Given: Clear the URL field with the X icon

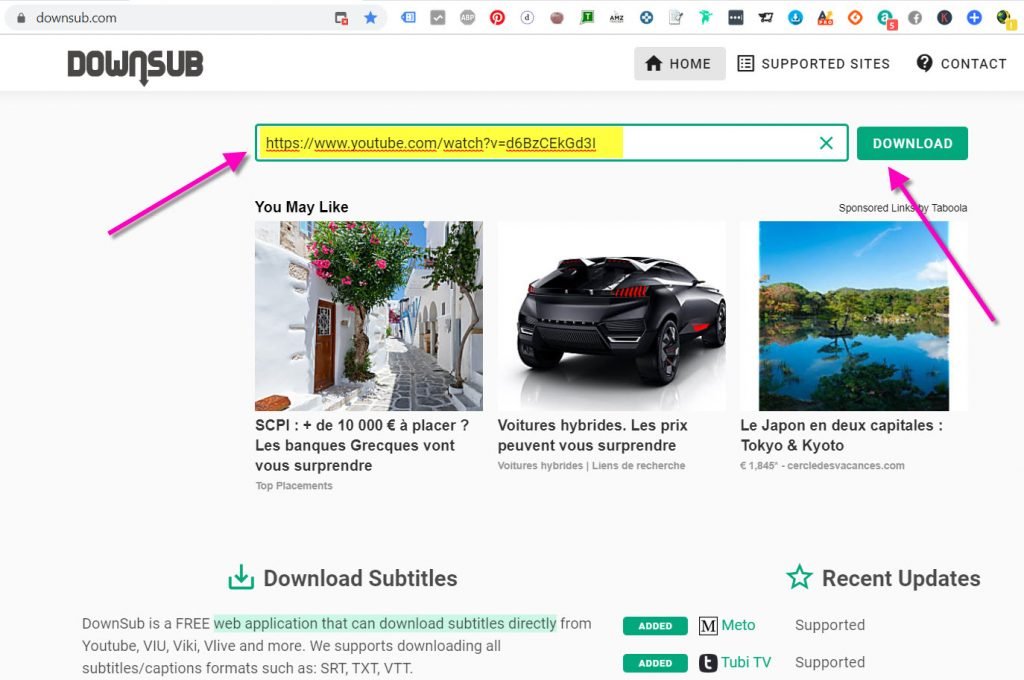Looking at the screenshot, I should [x=826, y=143].
